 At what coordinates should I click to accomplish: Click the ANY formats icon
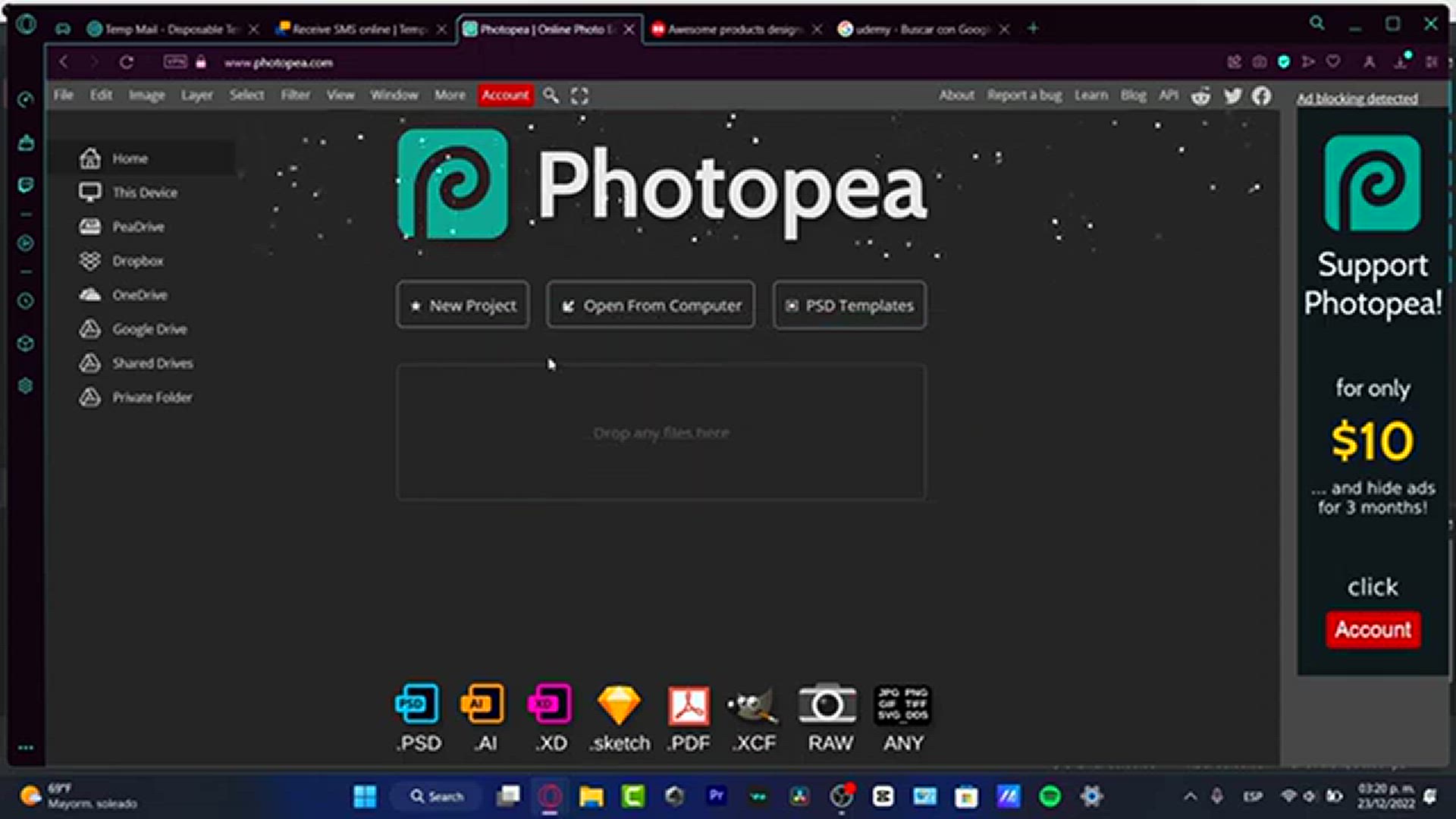pos(902,718)
